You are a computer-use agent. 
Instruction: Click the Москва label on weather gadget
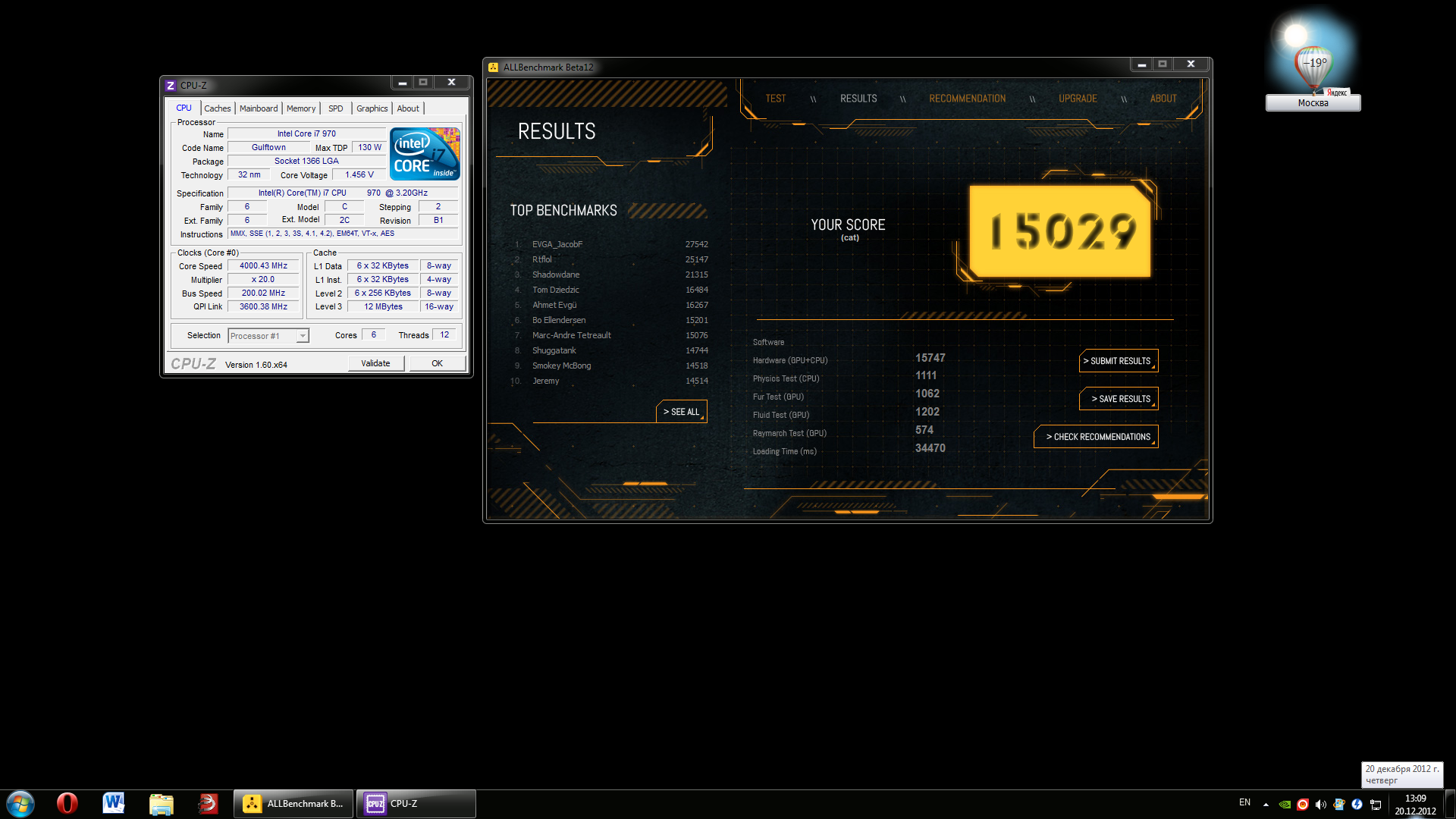pyautogui.click(x=1313, y=103)
